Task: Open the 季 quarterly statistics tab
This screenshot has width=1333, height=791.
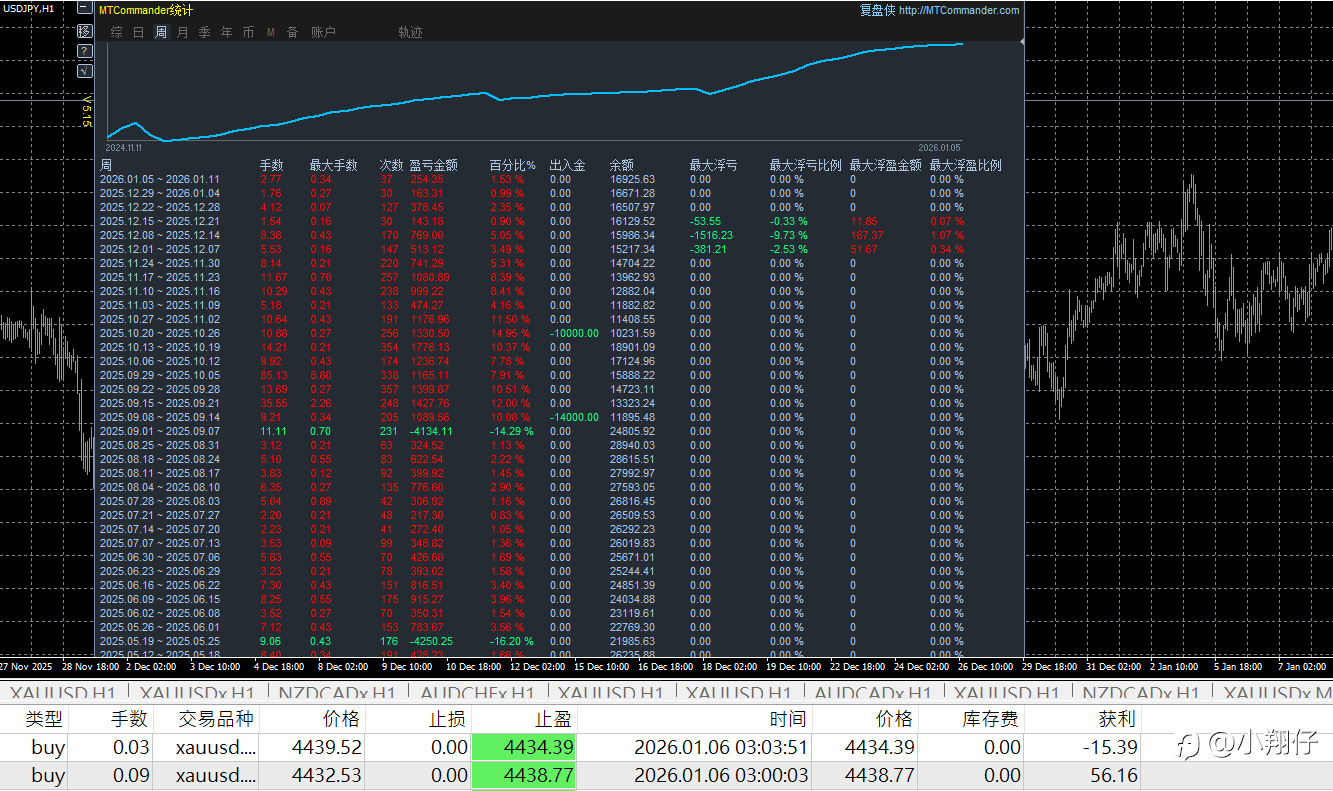Action: coord(204,32)
